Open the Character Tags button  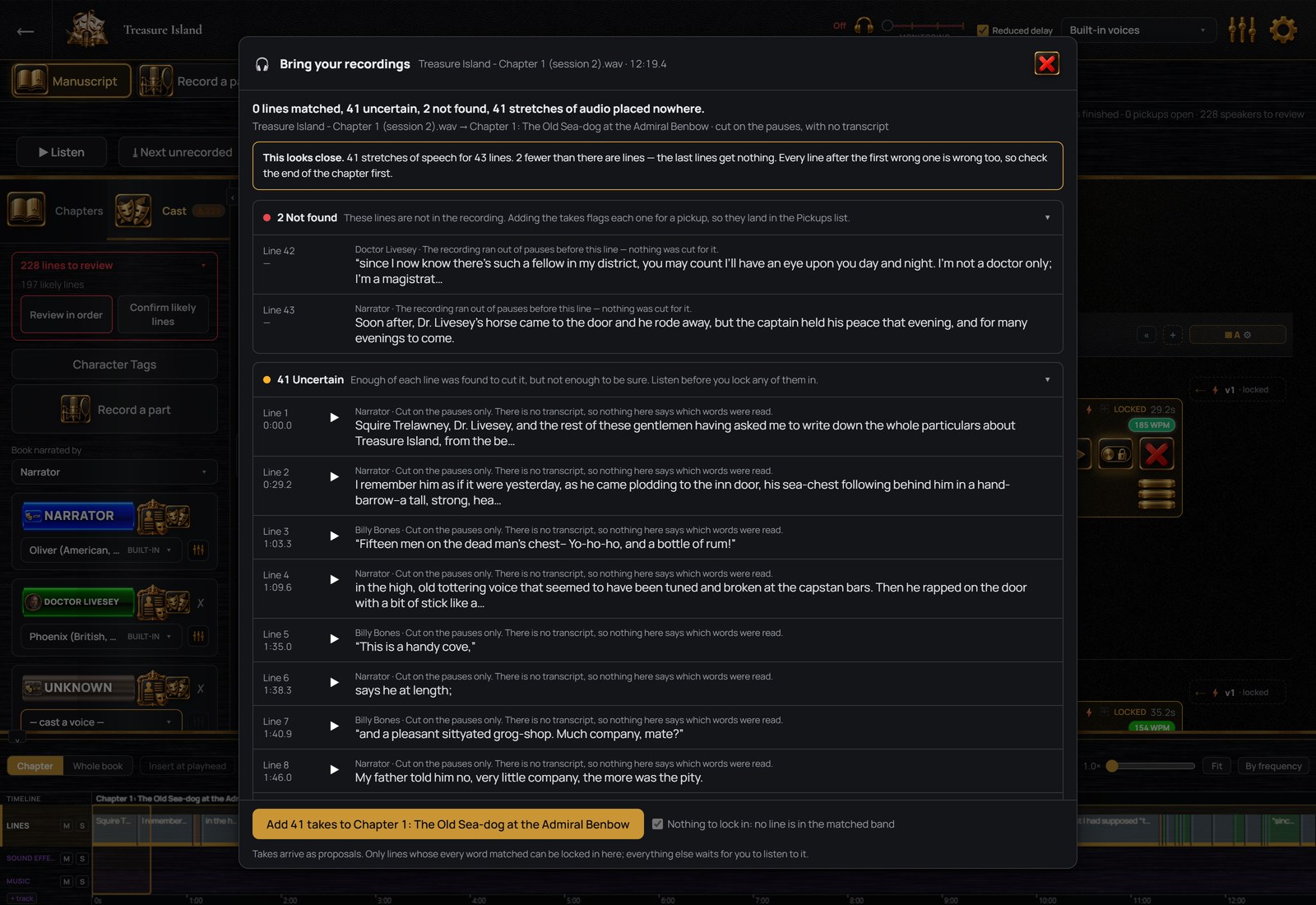point(114,364)
